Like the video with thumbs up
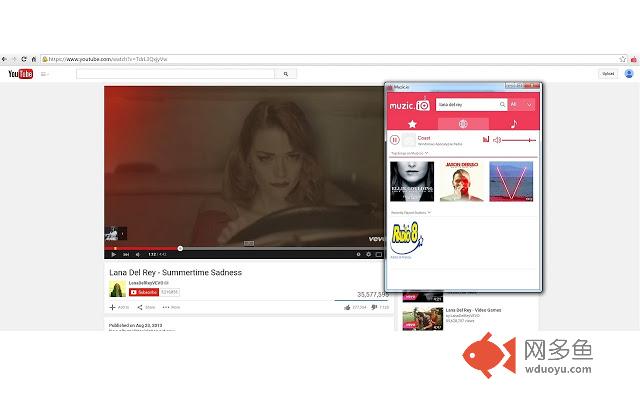 [x=347, y=307]
